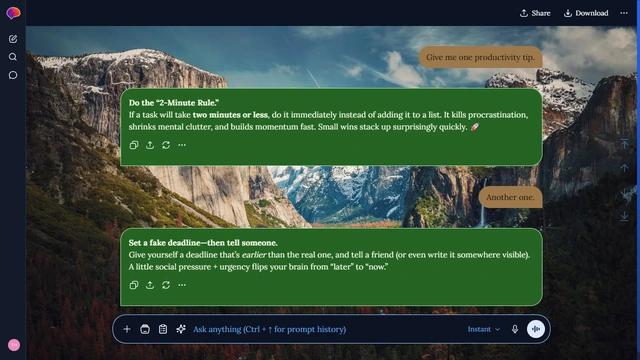Start a new chat with the pencil icon

click(13, 39)
